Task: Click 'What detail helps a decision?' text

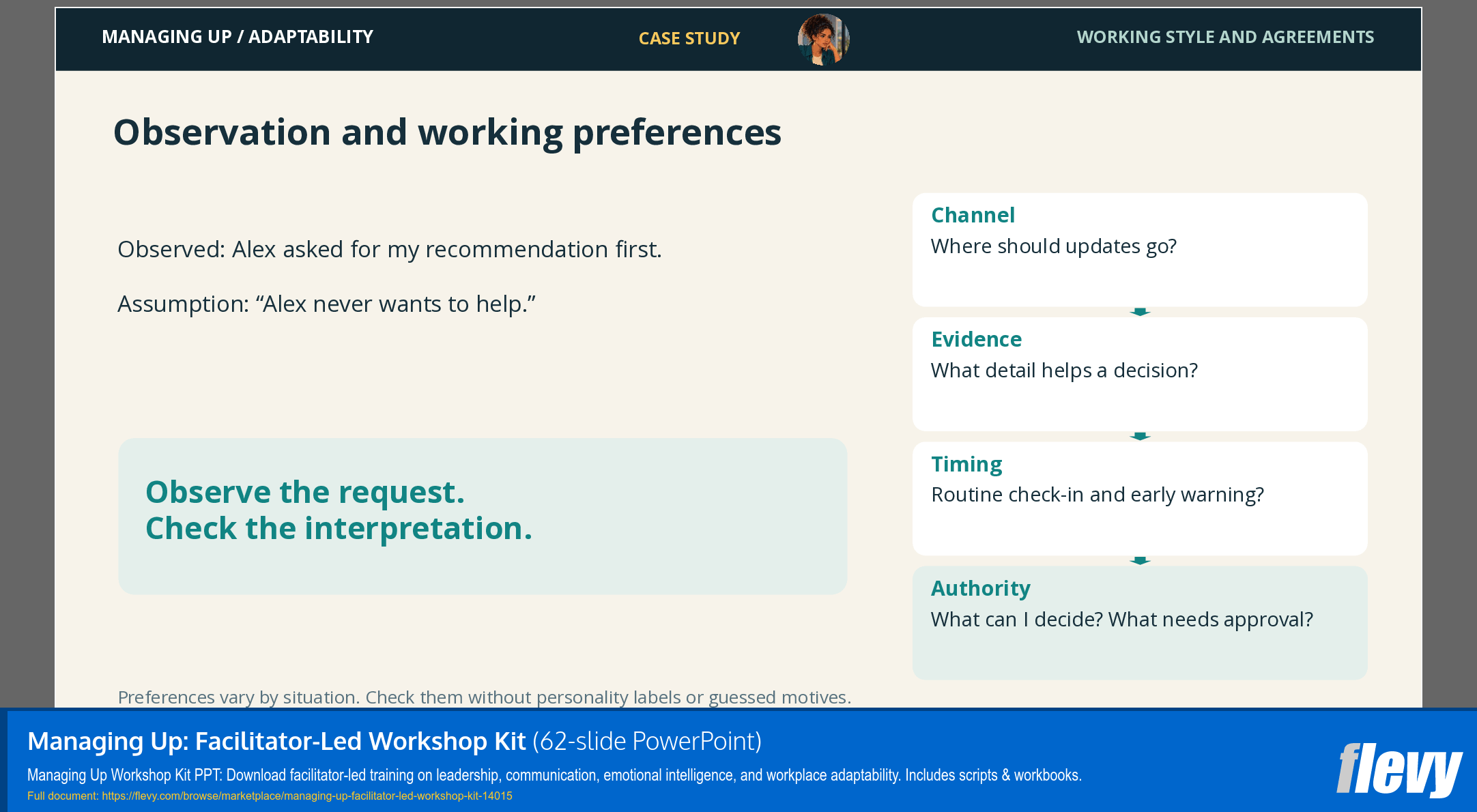Action: point(1064,371)
